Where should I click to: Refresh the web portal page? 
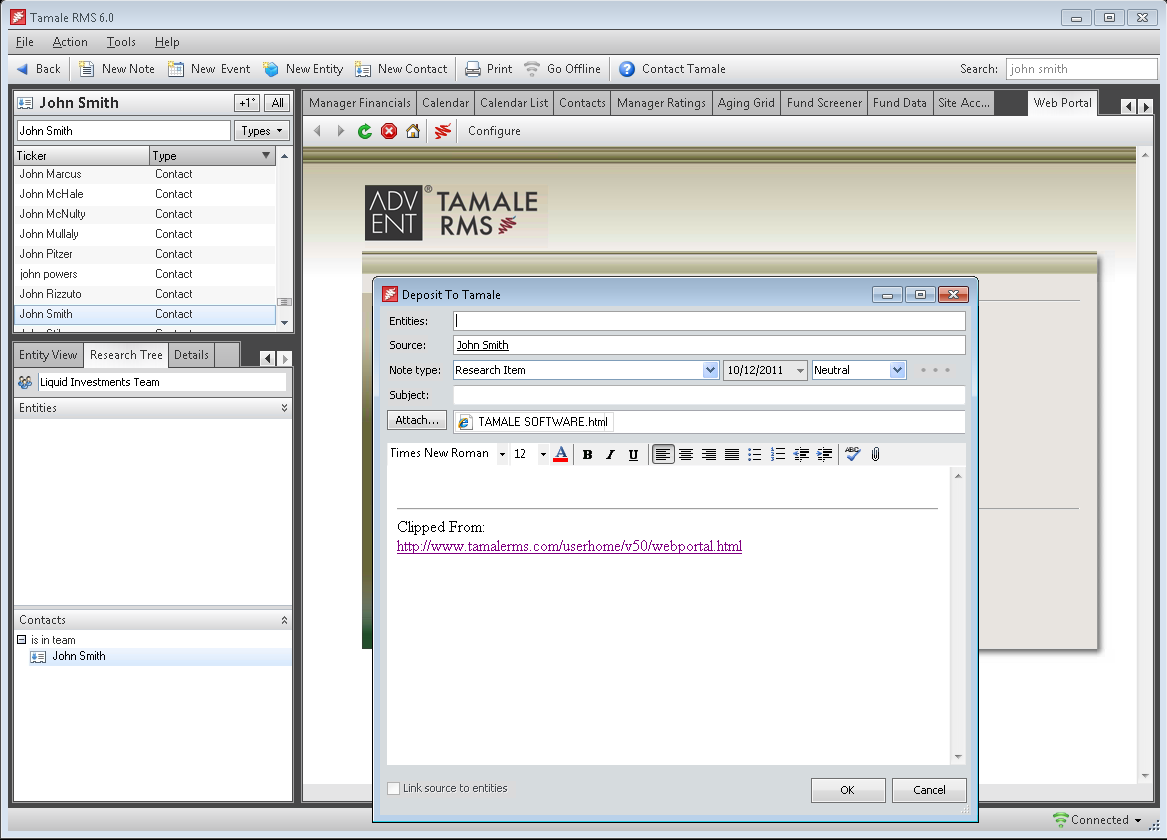365,131
